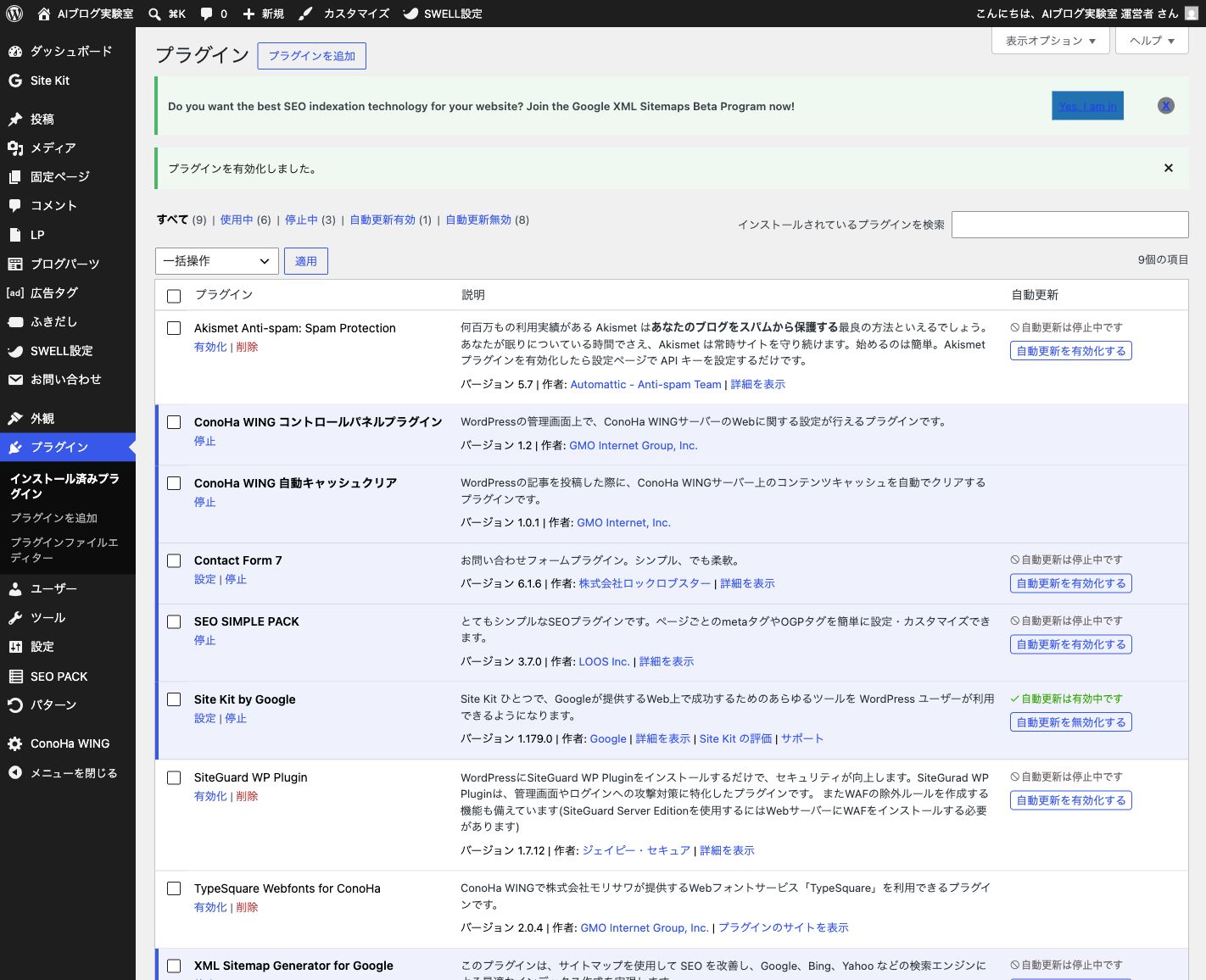Screen dimensions: 1206x980
Task: Check the SEO SIMPLE PACK checkbox
Action: click(x=174, y=621)
